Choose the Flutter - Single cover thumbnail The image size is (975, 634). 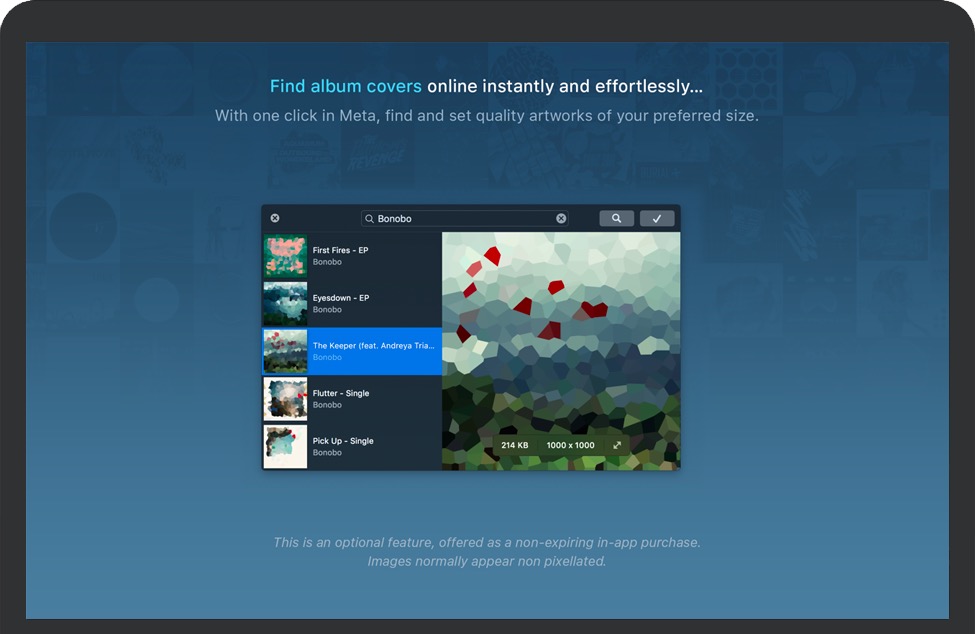point(285,399)
